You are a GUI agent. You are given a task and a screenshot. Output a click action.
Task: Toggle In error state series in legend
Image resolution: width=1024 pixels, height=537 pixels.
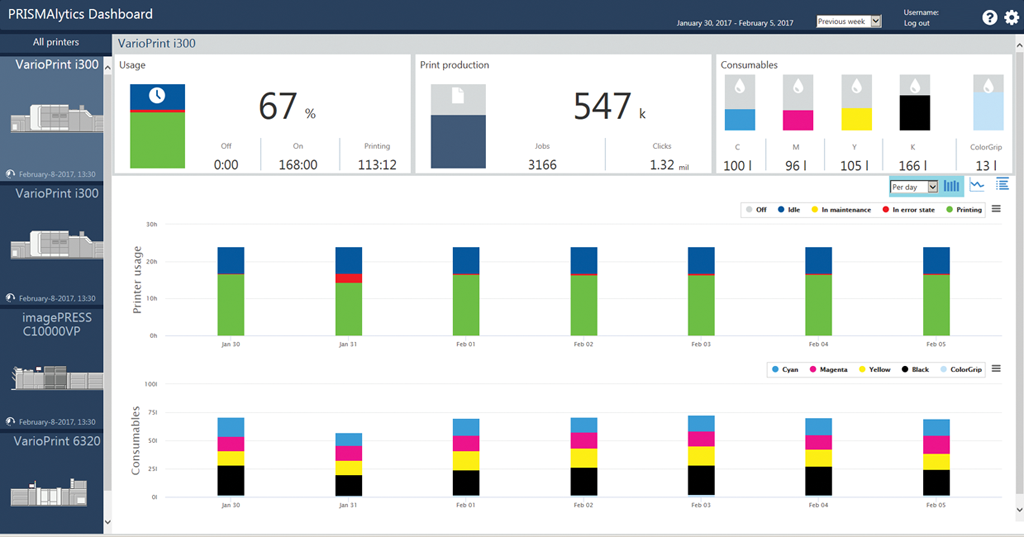pos(908,210)
